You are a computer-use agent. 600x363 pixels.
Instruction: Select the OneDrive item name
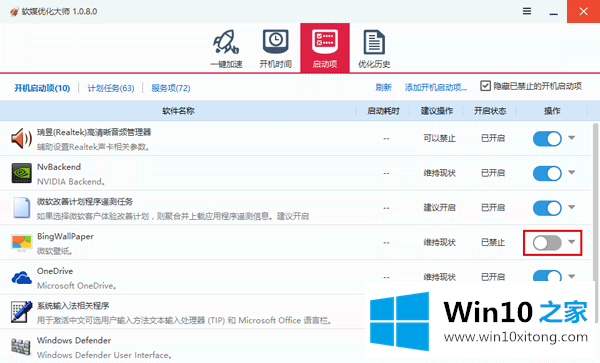(x=55, y=271)
